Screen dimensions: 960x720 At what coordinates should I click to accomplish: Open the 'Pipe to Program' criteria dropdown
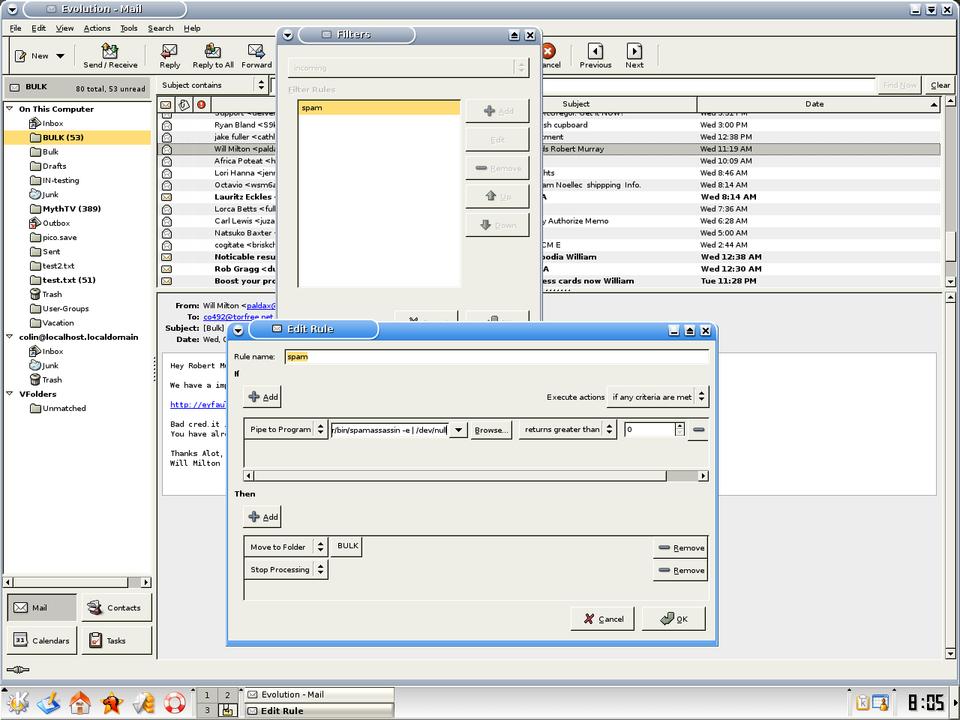pos(286,430)
